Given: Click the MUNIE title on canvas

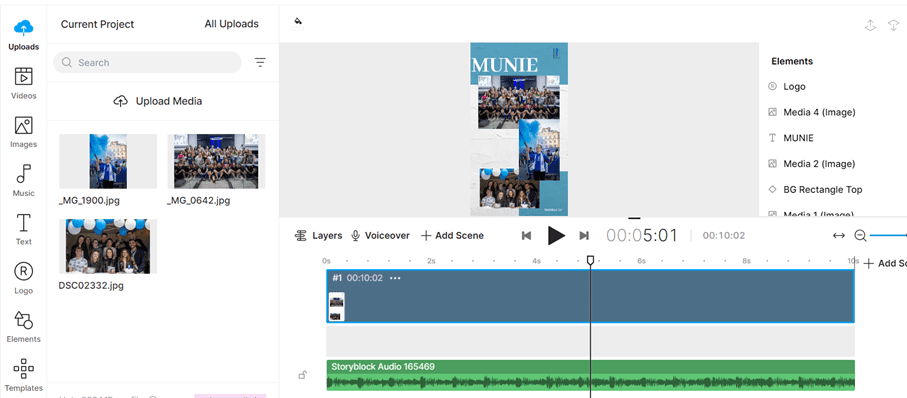Looking at the screenshot, I should 505,65.
